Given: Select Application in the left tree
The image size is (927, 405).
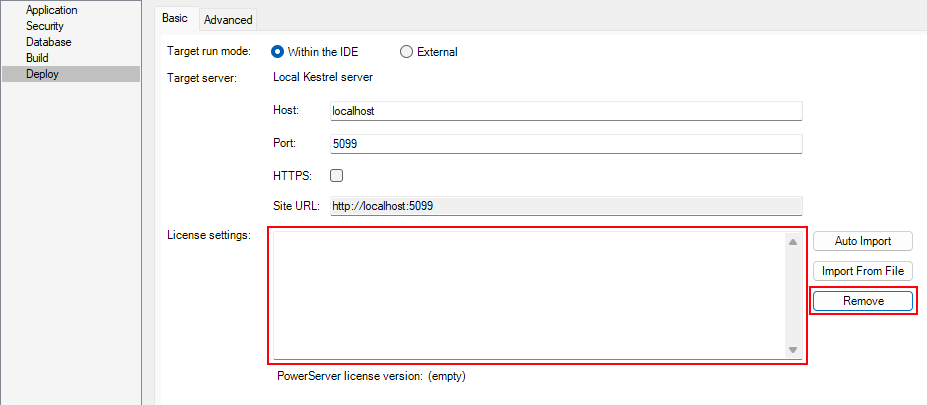Looking at the screenshot, I should coord(51,10).
